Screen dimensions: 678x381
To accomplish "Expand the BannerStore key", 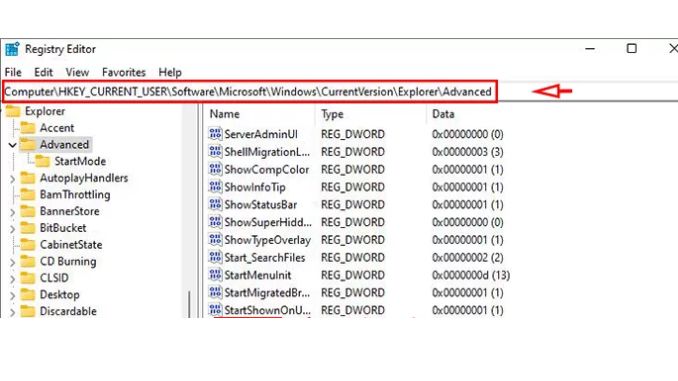I will [12, 212].
